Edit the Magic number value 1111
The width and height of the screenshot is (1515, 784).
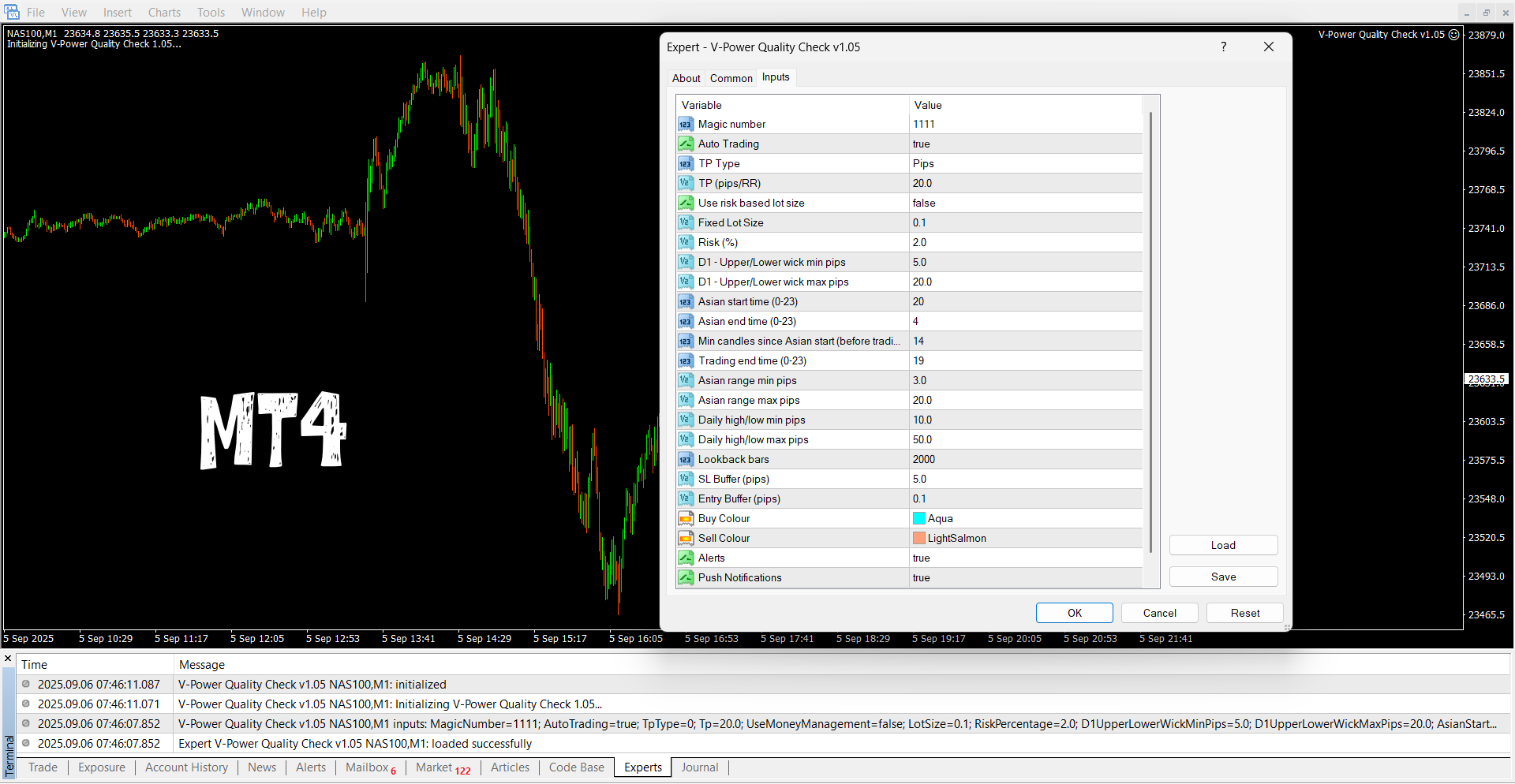(1026, 124)
